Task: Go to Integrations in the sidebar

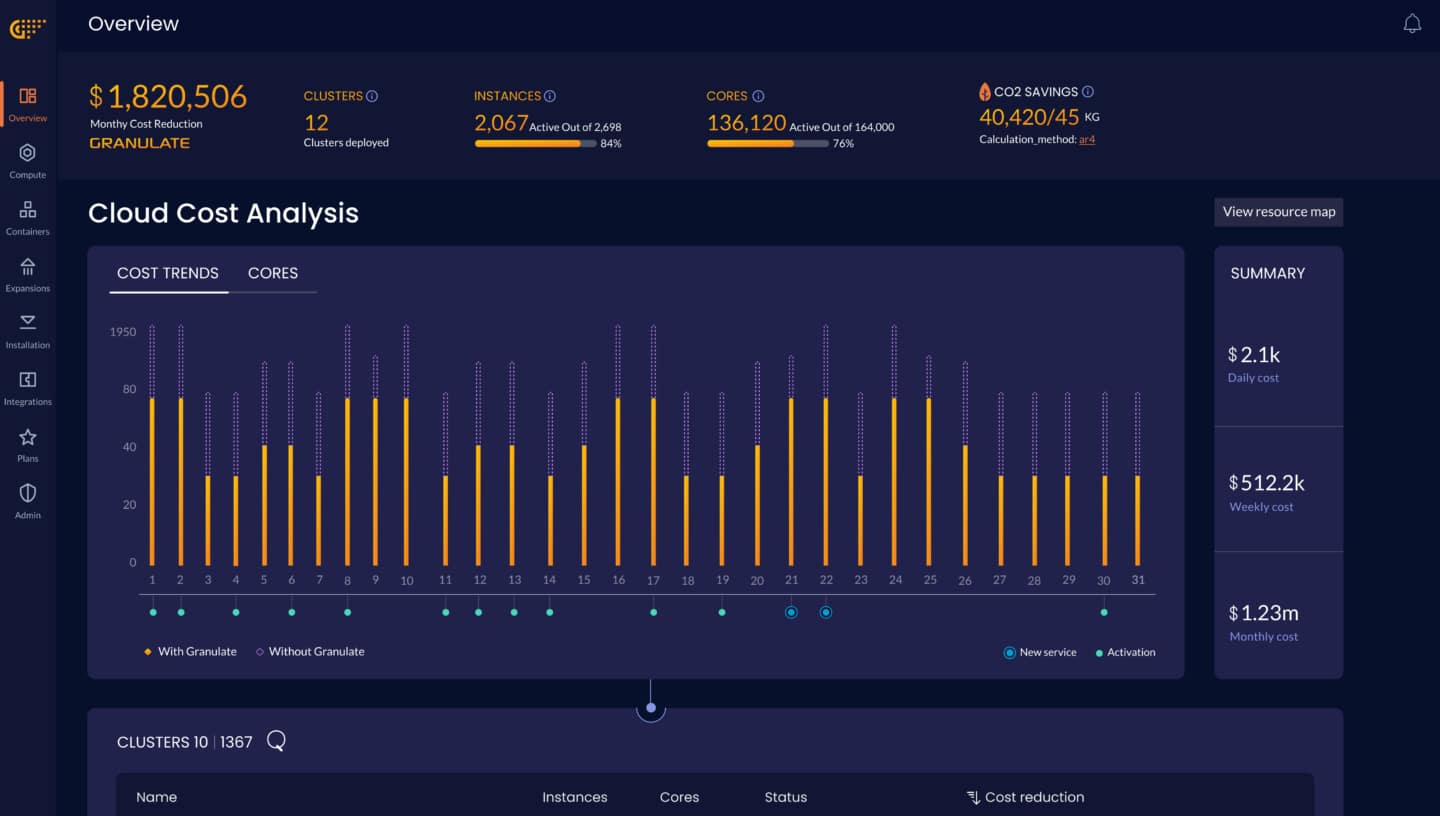Action: tap(28, 388)
